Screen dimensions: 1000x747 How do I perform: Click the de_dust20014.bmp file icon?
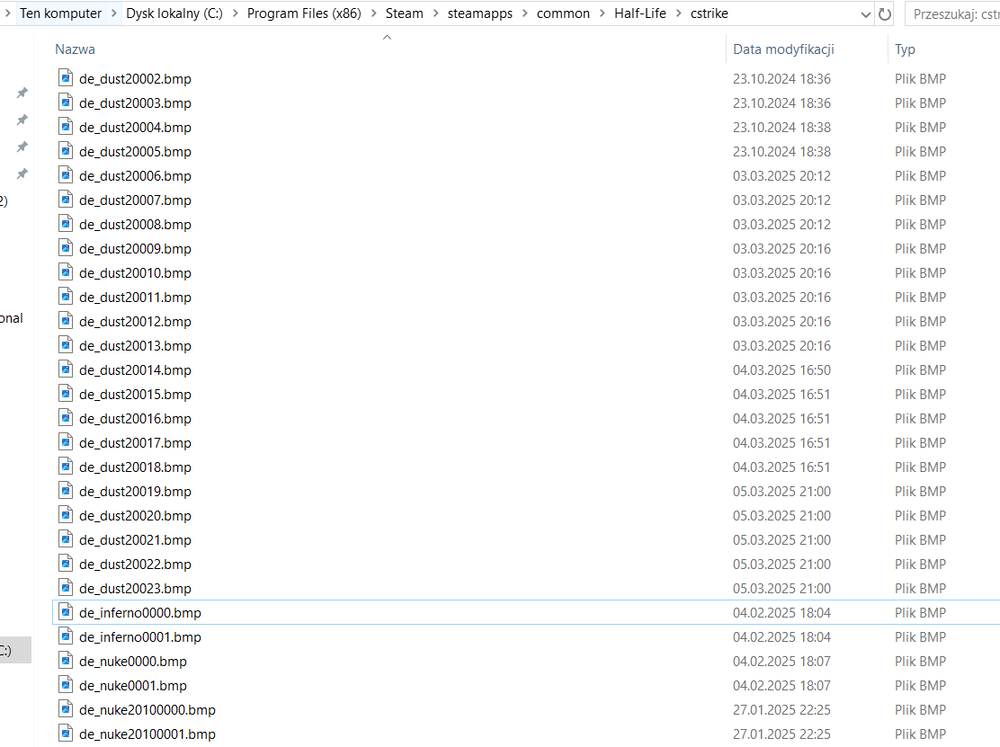(x=66, y=370)
